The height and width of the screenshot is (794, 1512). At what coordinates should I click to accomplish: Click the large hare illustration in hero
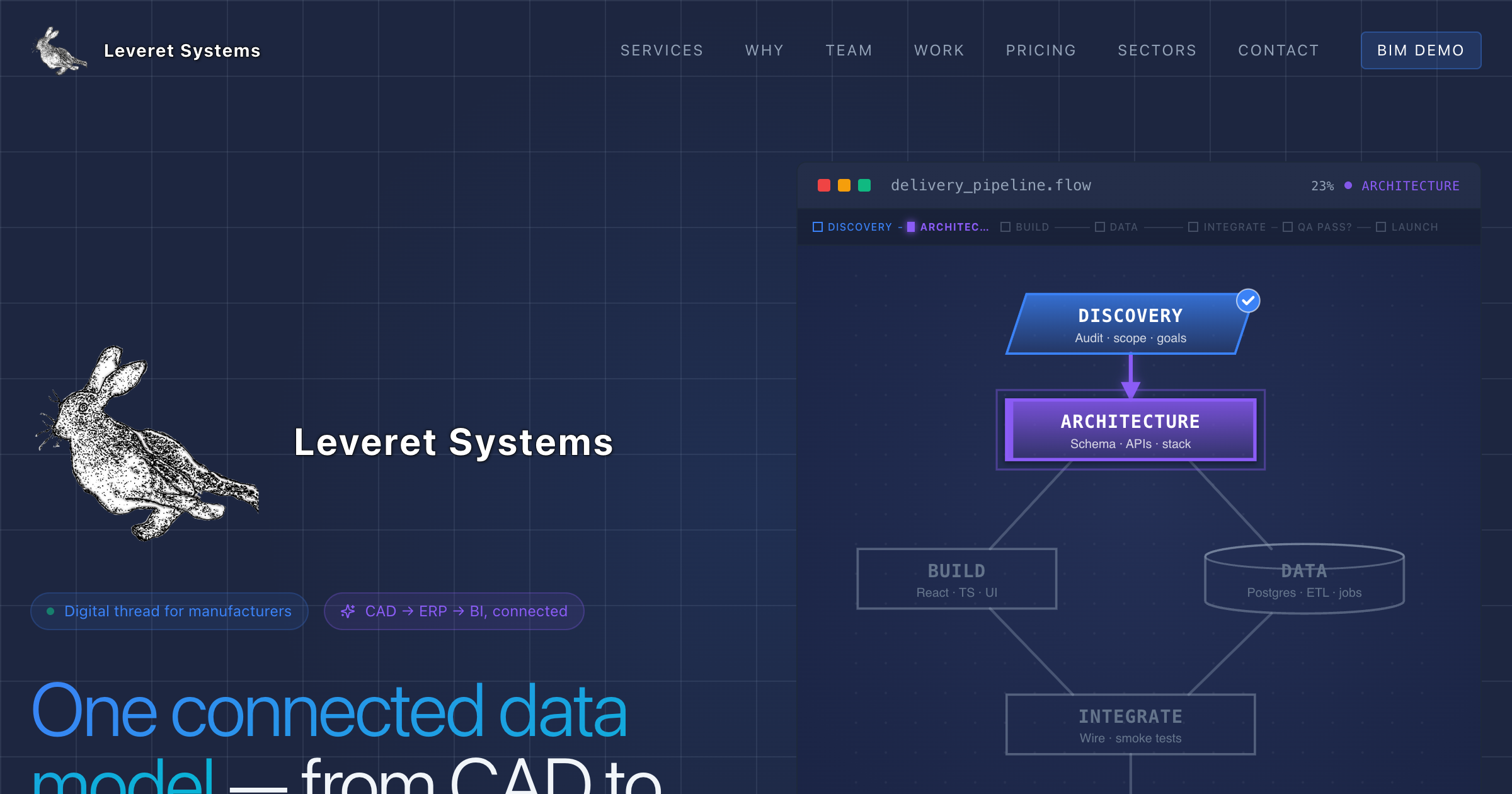(148, 442)
